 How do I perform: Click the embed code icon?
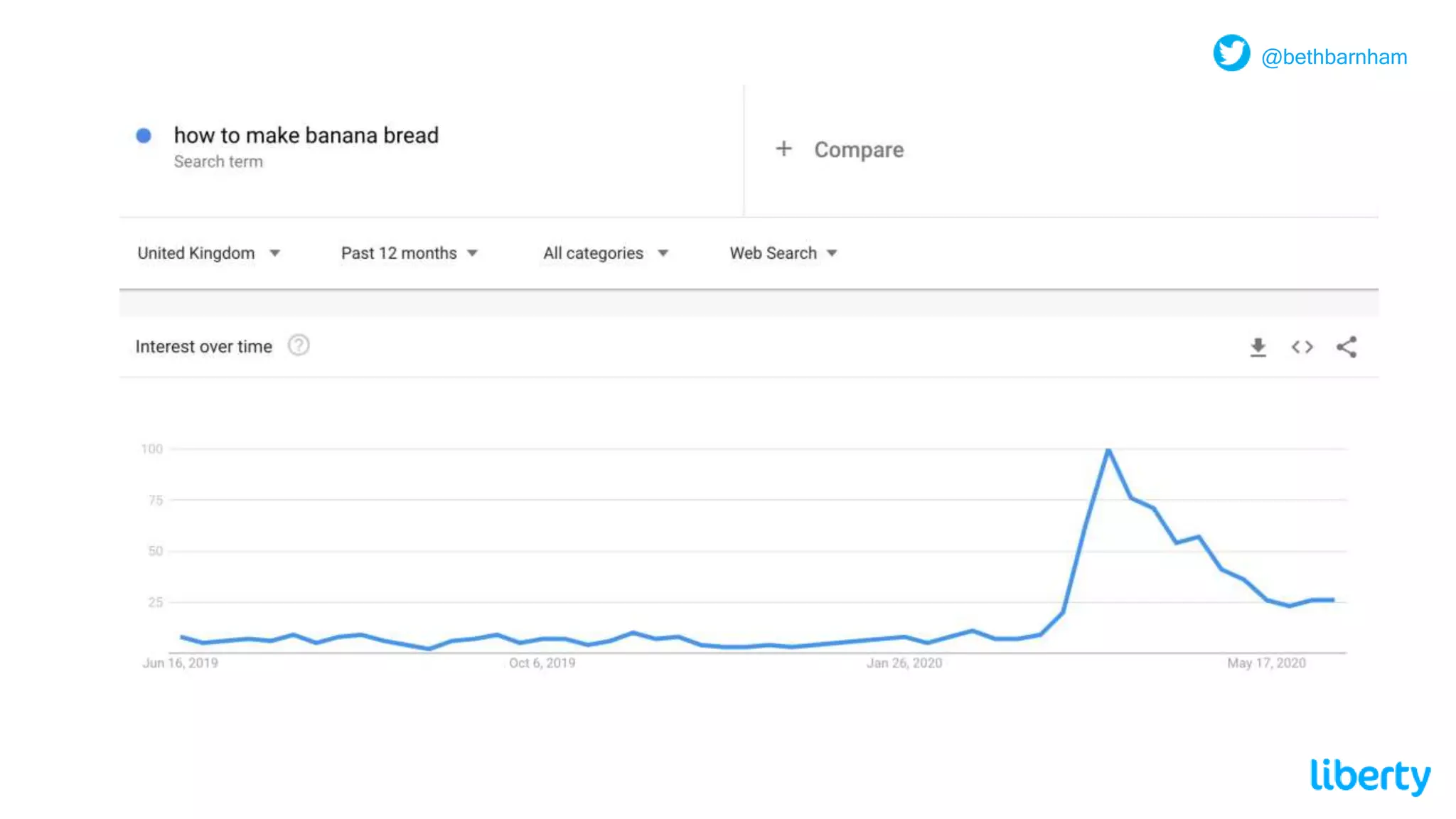tap(1302, 347)
